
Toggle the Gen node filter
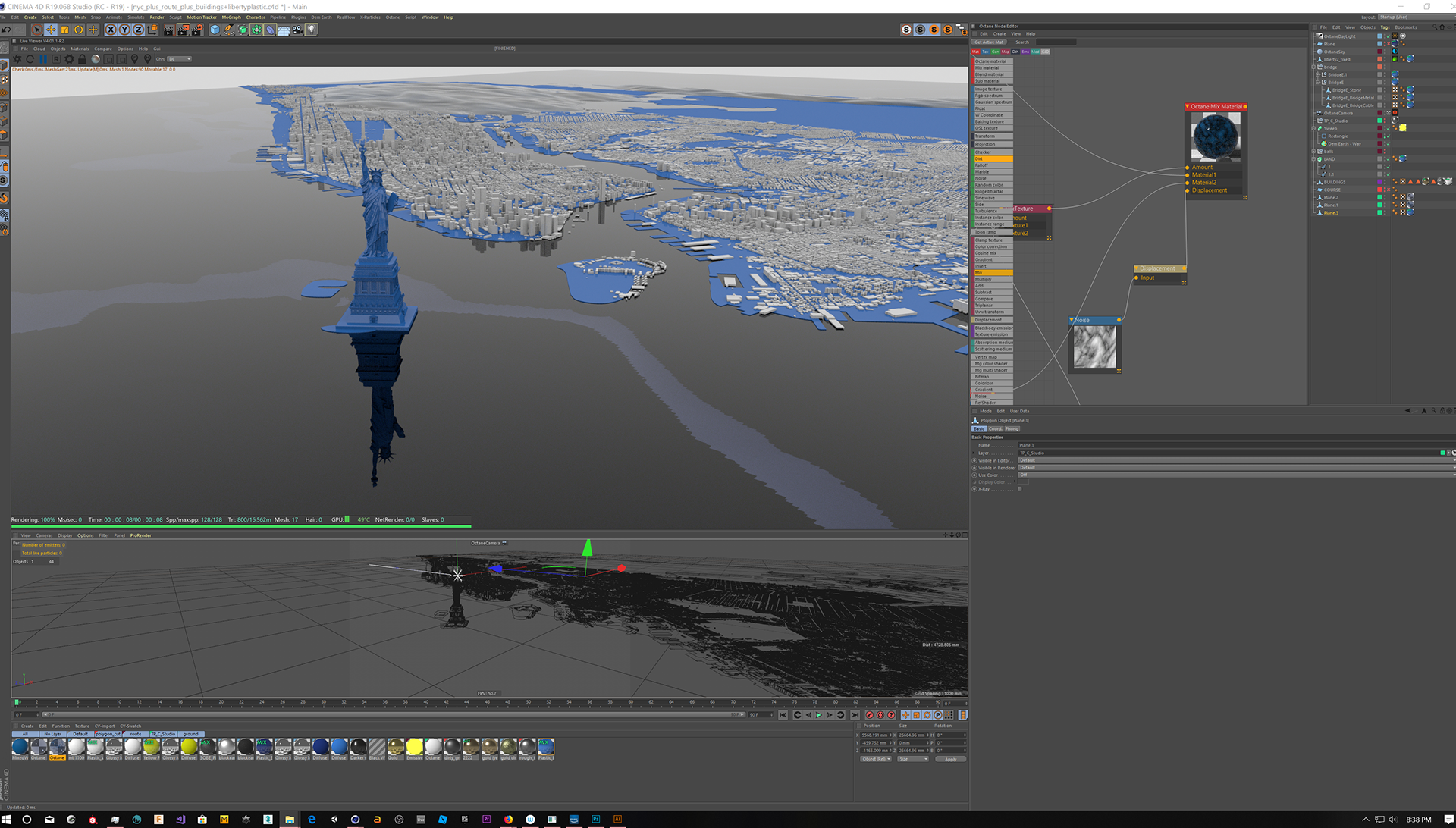click(996, 52)
